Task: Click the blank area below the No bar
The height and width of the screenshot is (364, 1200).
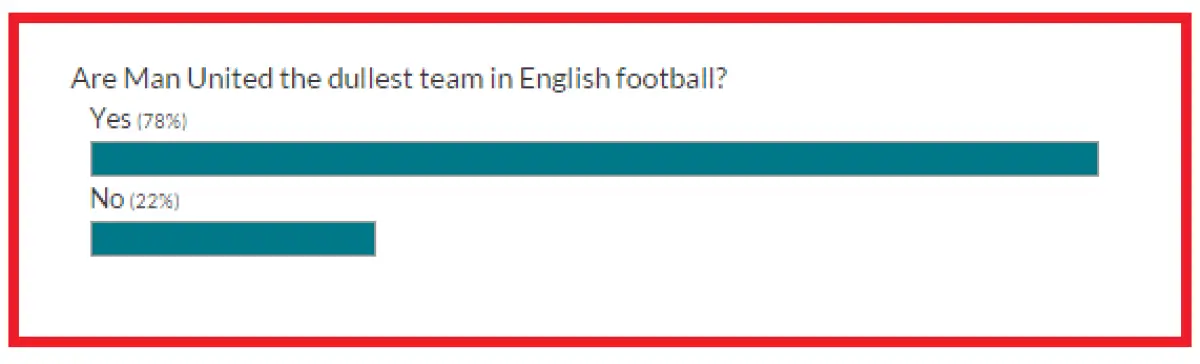Action: coord(600,295)
